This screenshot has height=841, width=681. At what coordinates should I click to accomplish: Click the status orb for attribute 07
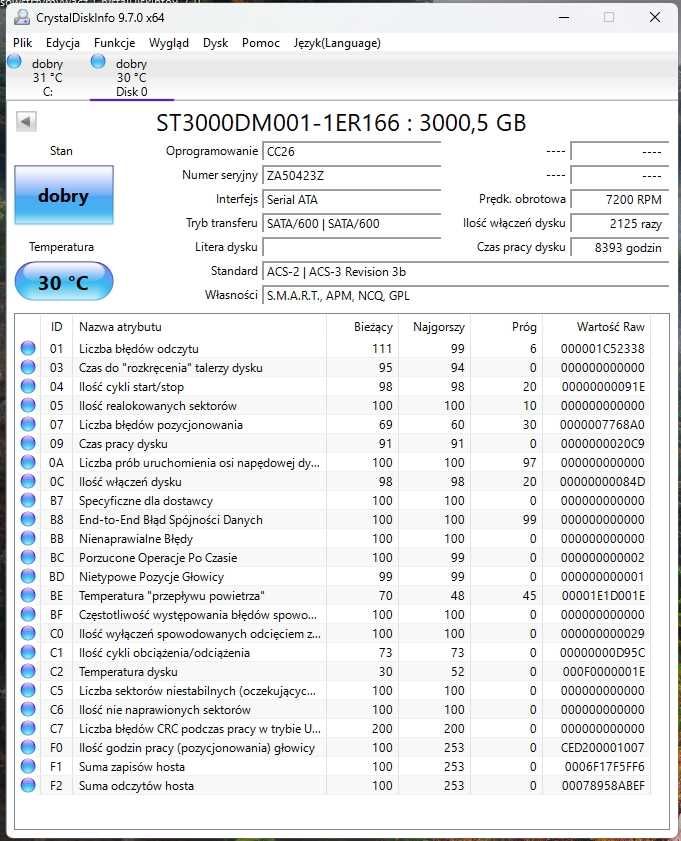(x=28, y=424)
